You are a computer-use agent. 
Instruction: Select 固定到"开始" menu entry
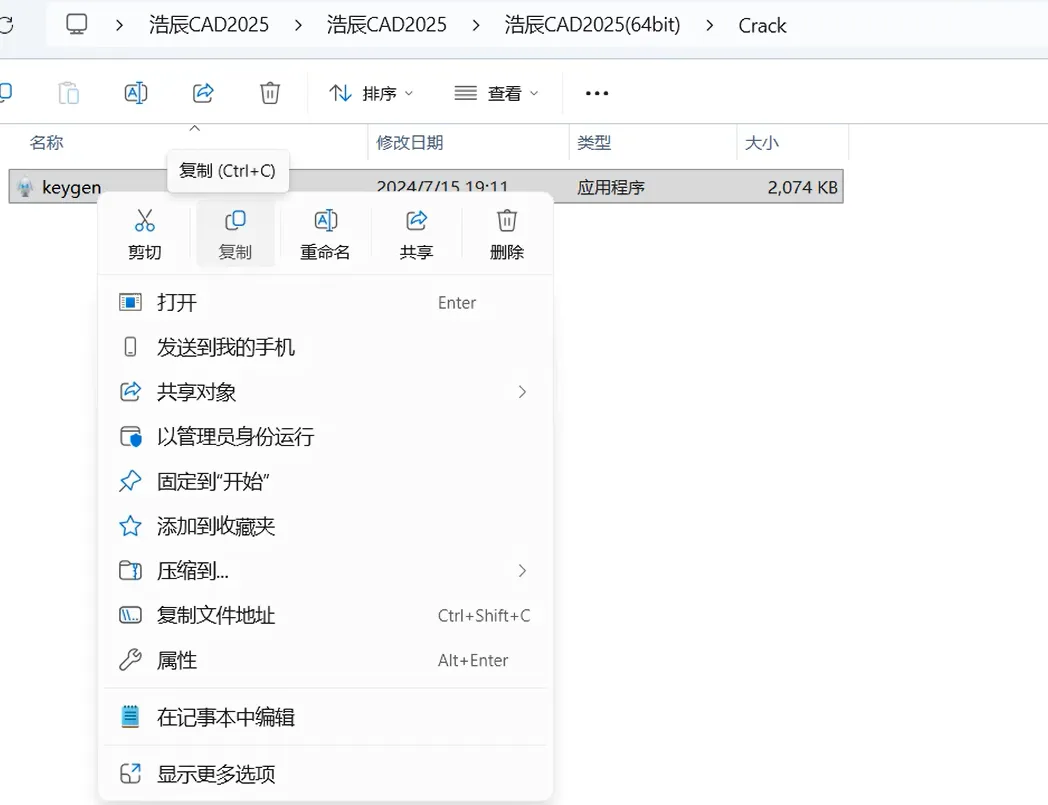(325, 481)
